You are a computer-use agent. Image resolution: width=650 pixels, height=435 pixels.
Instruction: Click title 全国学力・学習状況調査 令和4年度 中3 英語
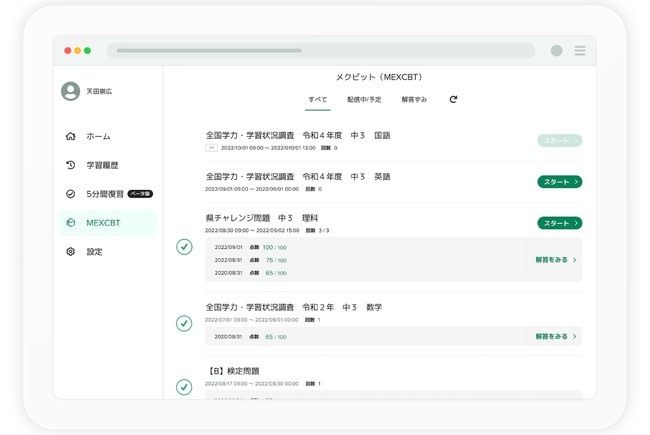[298, 177]
